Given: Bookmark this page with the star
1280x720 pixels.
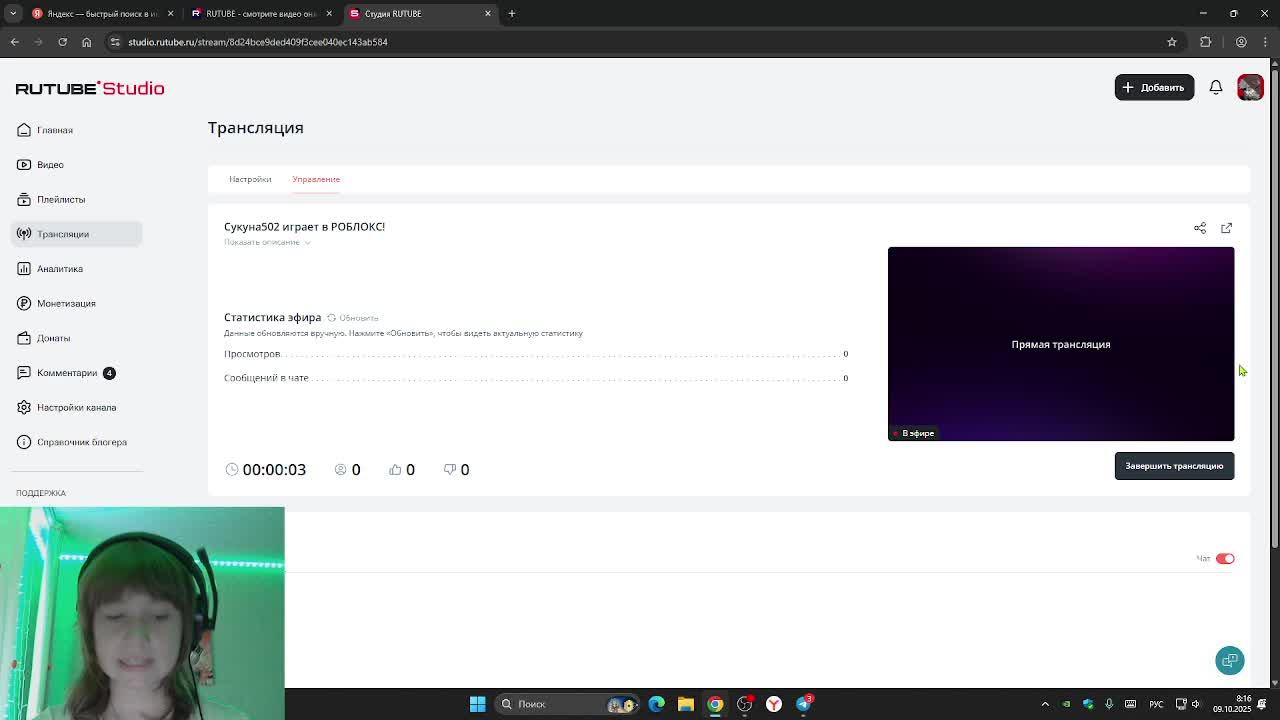Looking at the screenshot, I should pos(1172,42).
